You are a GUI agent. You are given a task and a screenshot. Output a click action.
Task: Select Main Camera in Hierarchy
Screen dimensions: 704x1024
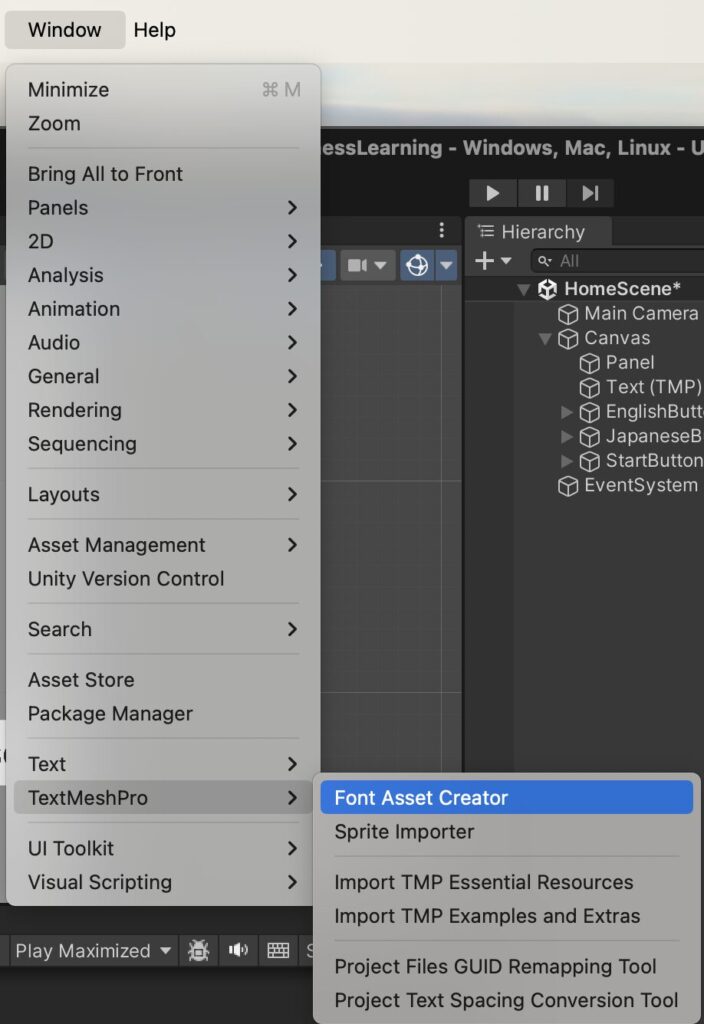coord(640,313)
